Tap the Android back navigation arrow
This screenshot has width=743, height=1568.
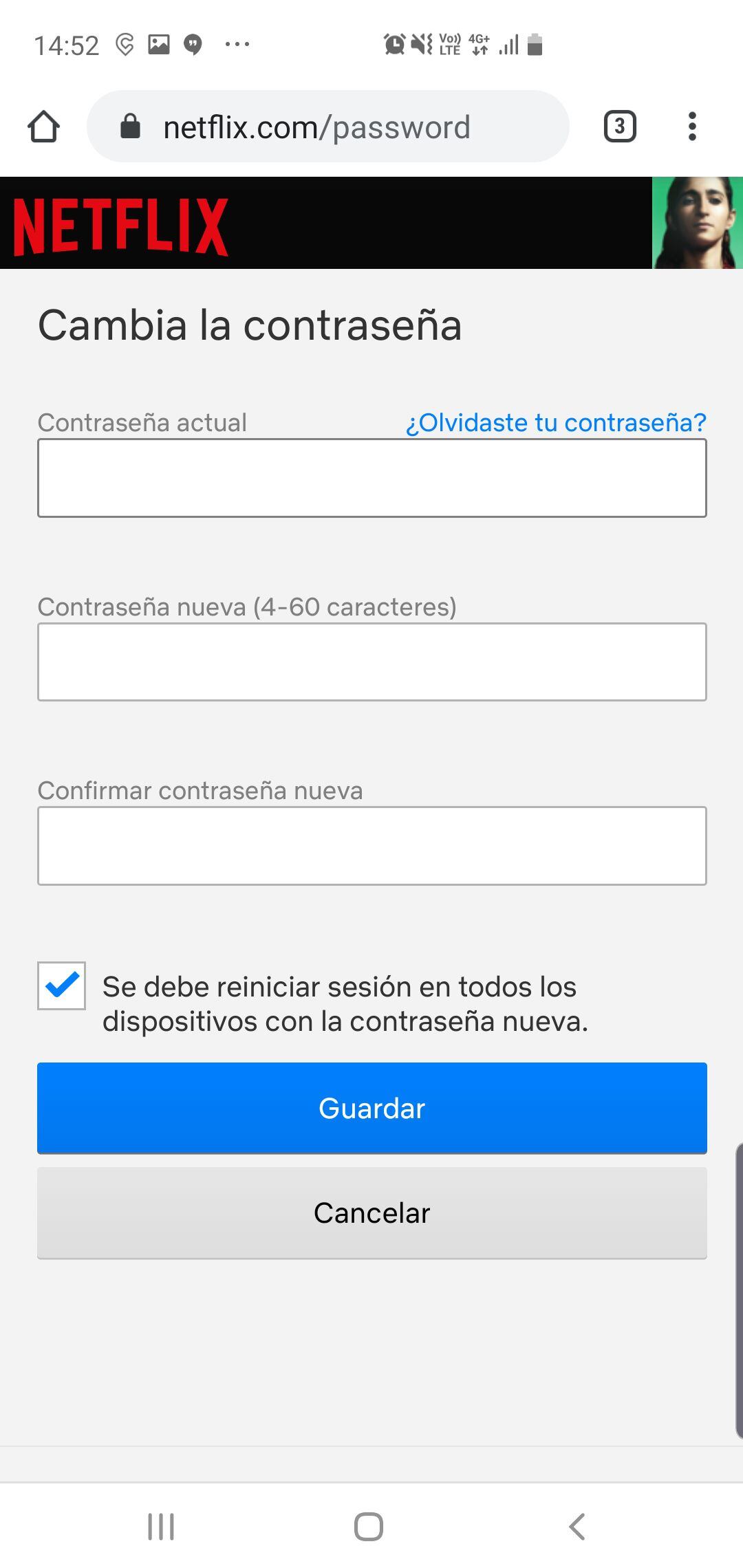coord(577,1526)
